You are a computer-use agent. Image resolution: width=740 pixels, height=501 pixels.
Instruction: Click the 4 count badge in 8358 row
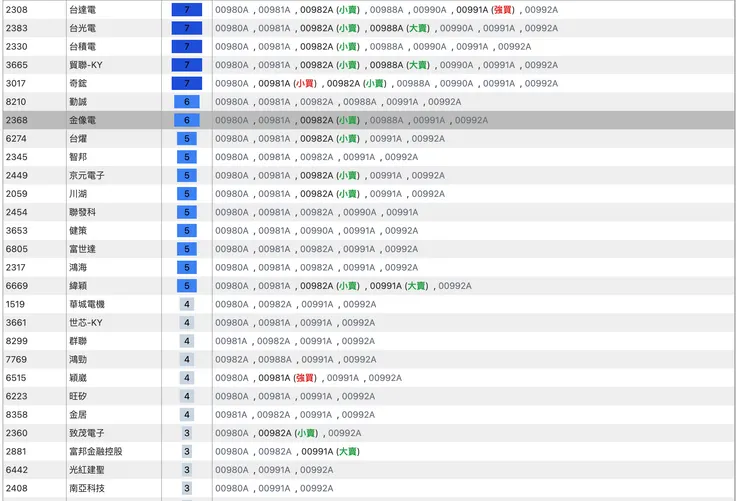pos(187,415)
